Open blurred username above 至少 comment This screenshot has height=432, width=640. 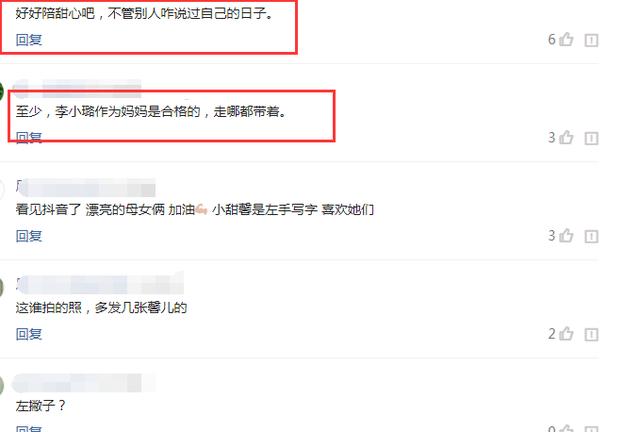[77, 89]
